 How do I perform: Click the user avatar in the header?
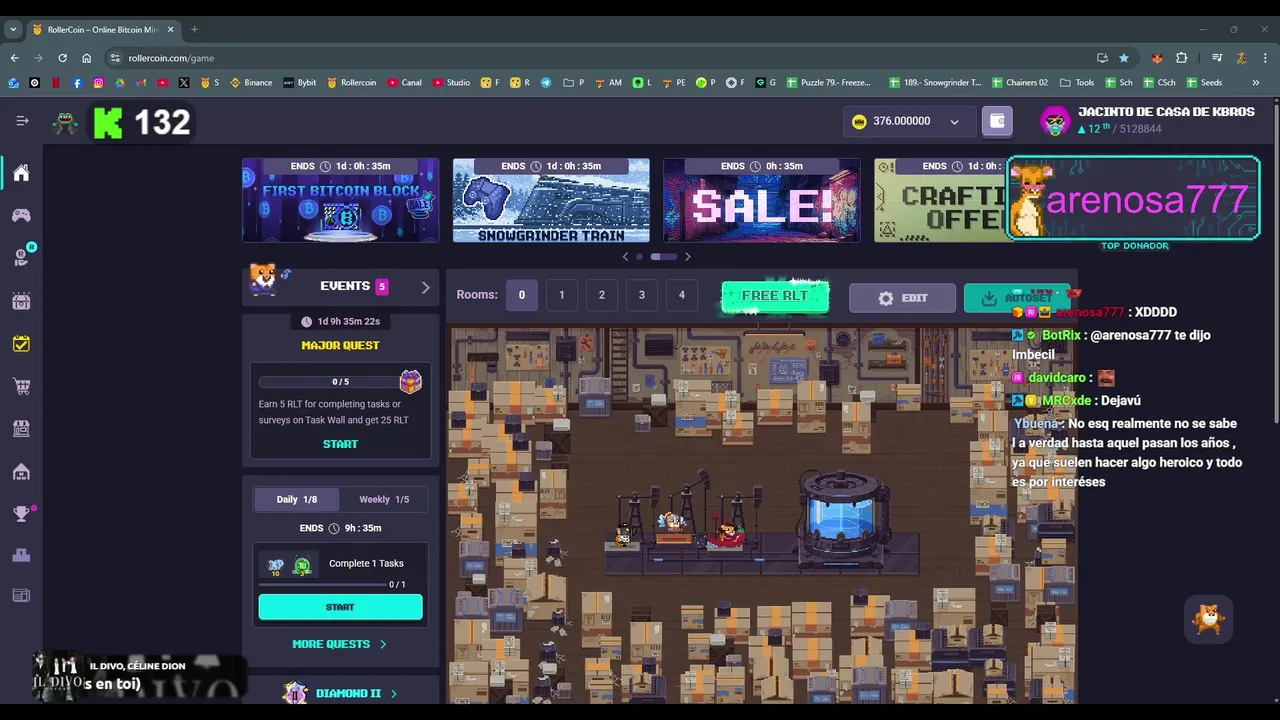tap(1055, 121)
